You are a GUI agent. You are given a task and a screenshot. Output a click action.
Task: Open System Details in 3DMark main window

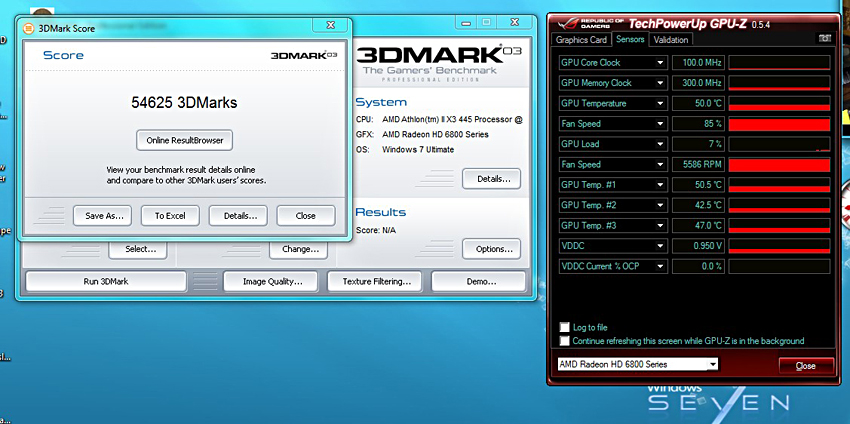(491, 179)
